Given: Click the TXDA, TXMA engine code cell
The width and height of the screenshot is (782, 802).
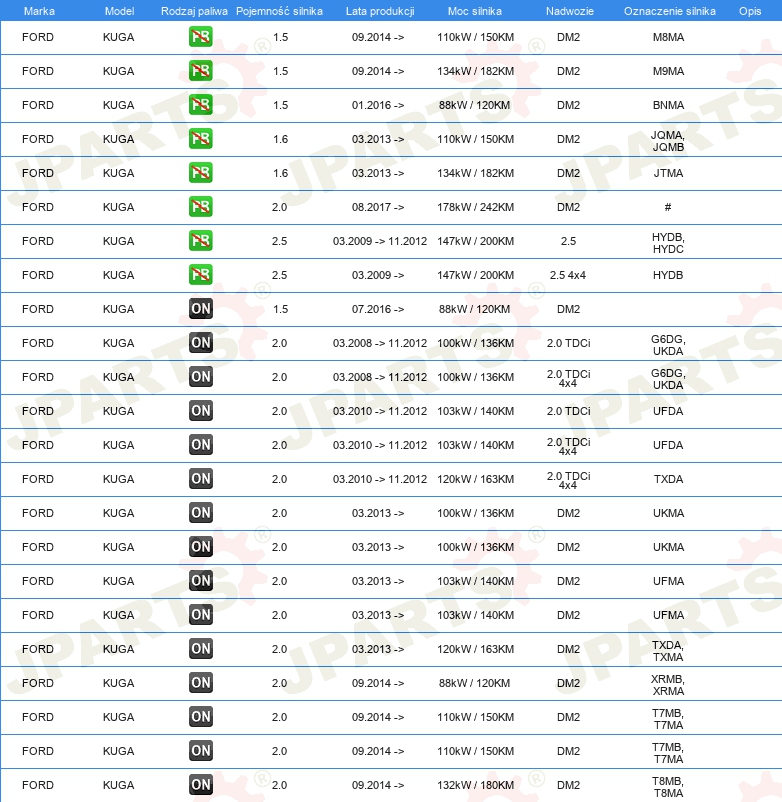Looking at the screenshot, I should (x=668, y=651).
